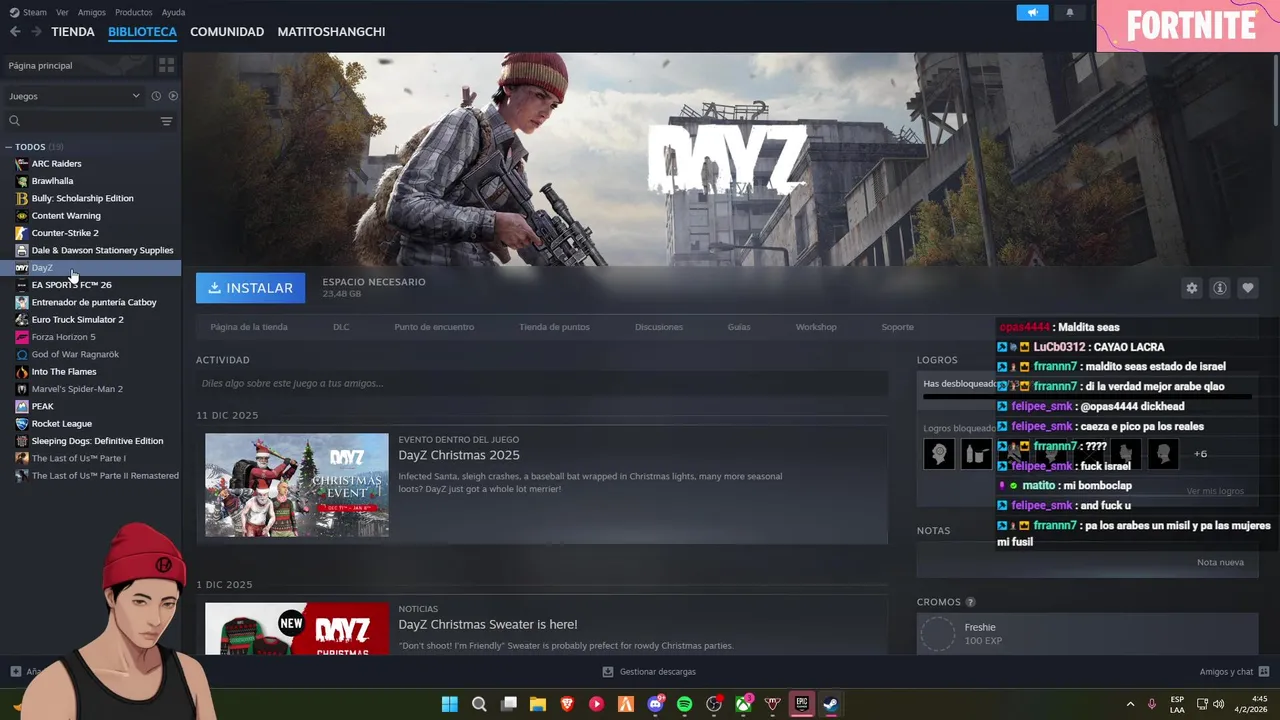Open File Explorer from taskbar
The image size is (1280, 720).
pos(538,704)
